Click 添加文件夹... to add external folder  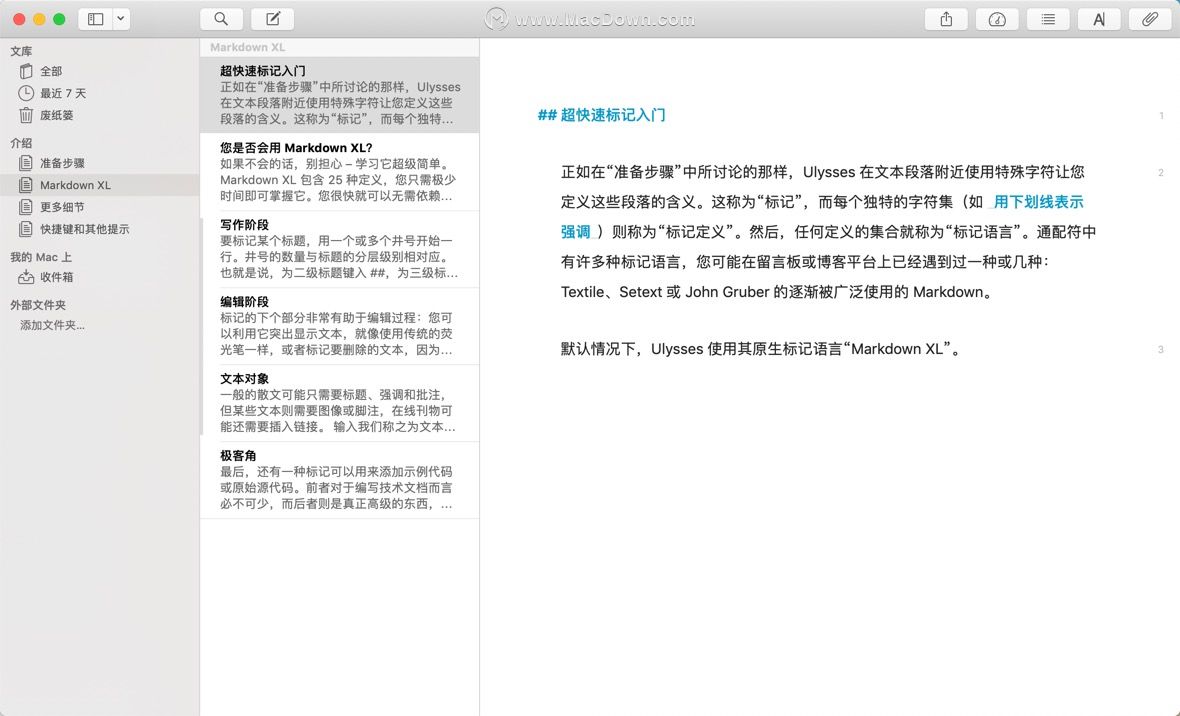click(52, 325)
